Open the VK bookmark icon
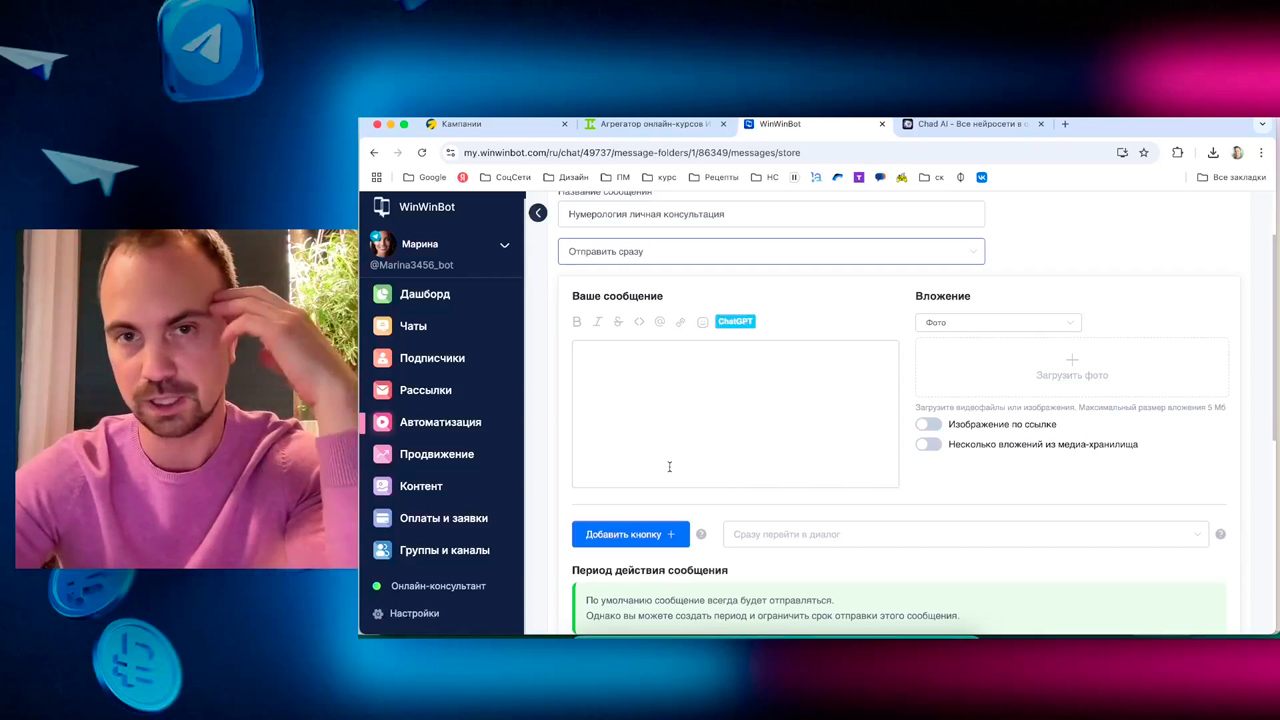1280x720 pixels. (x=982, y=177)
